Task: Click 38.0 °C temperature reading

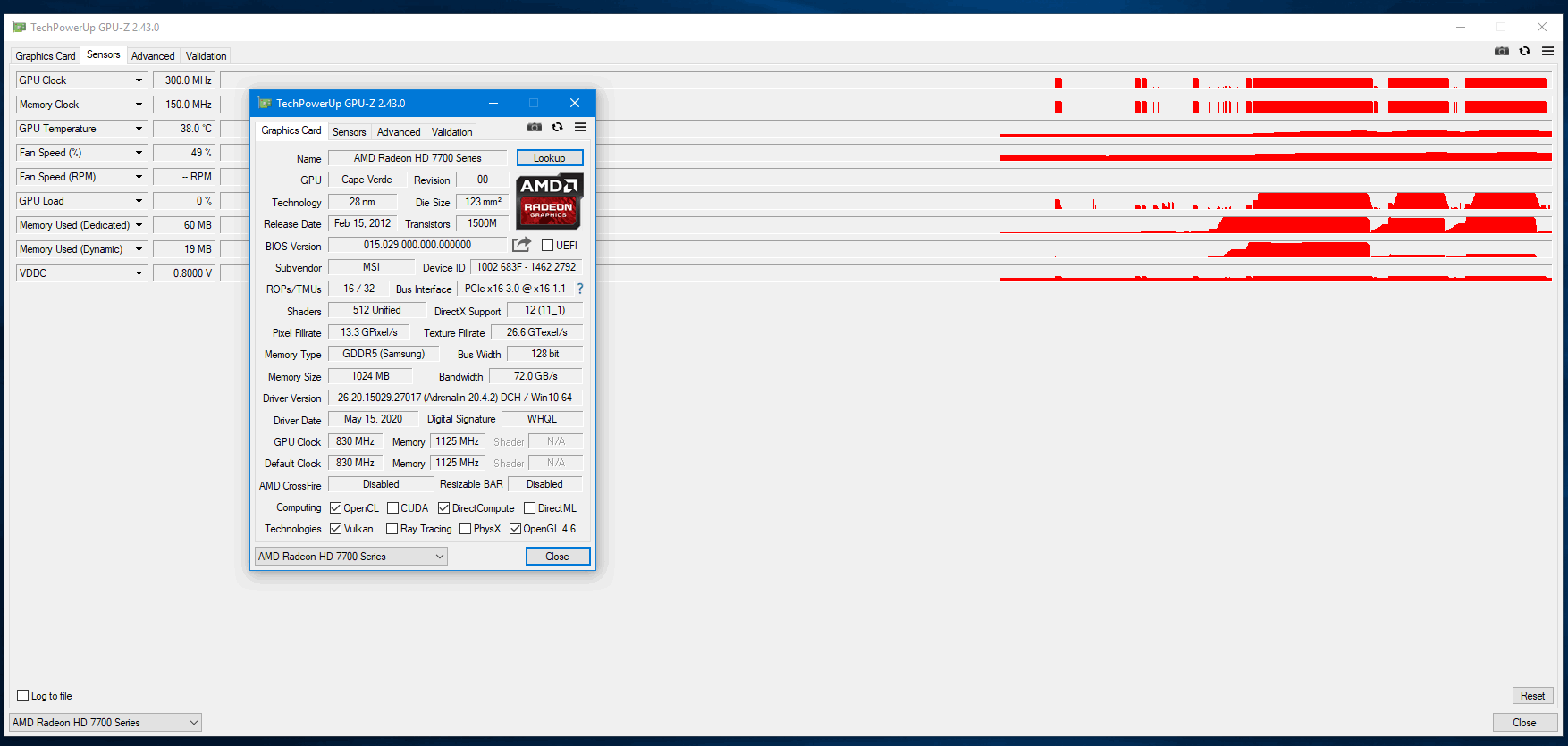Action: pyautogui.click(x=185, y=129)
